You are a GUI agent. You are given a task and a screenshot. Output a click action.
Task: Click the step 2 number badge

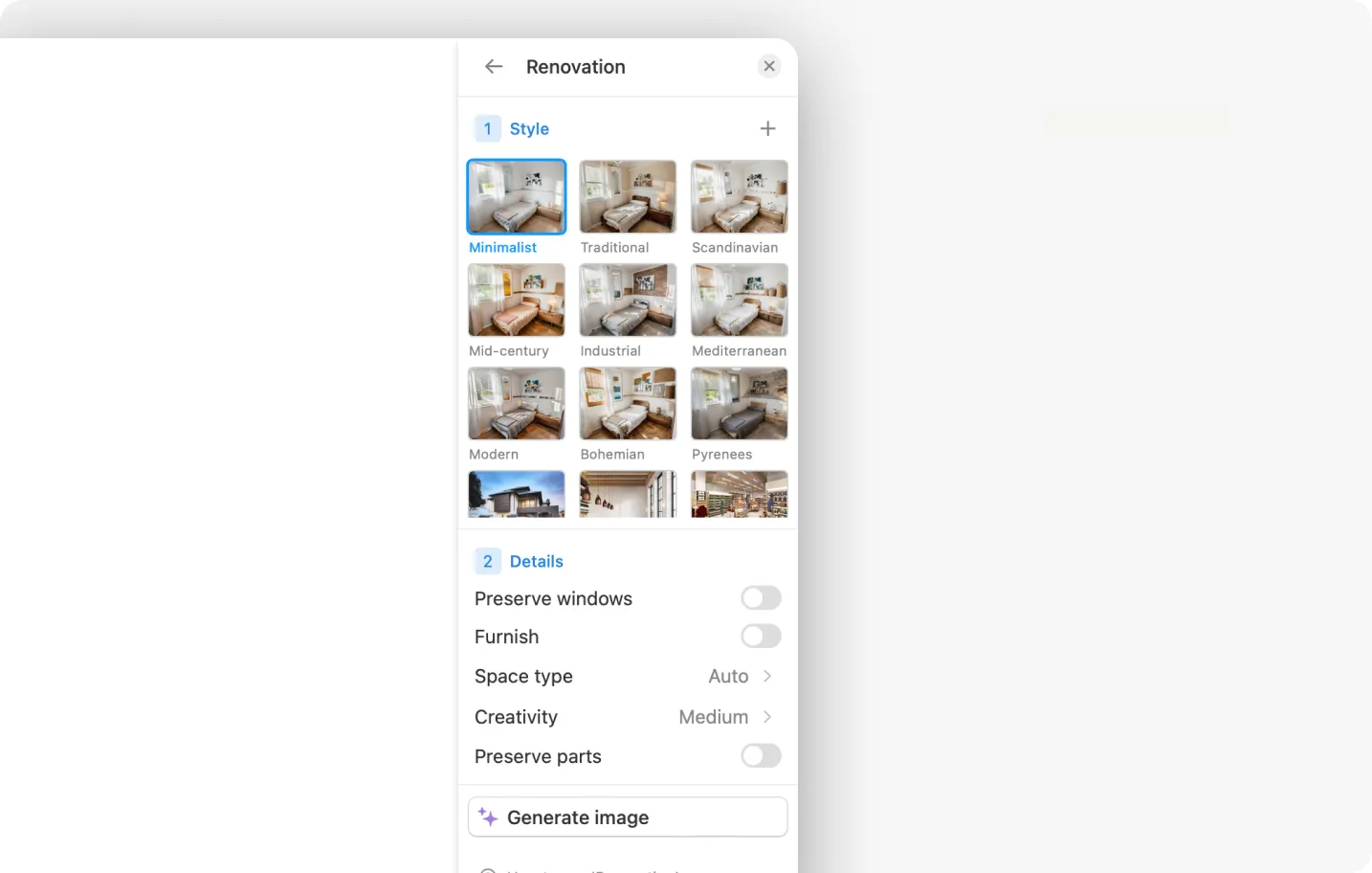pos(487,561)
